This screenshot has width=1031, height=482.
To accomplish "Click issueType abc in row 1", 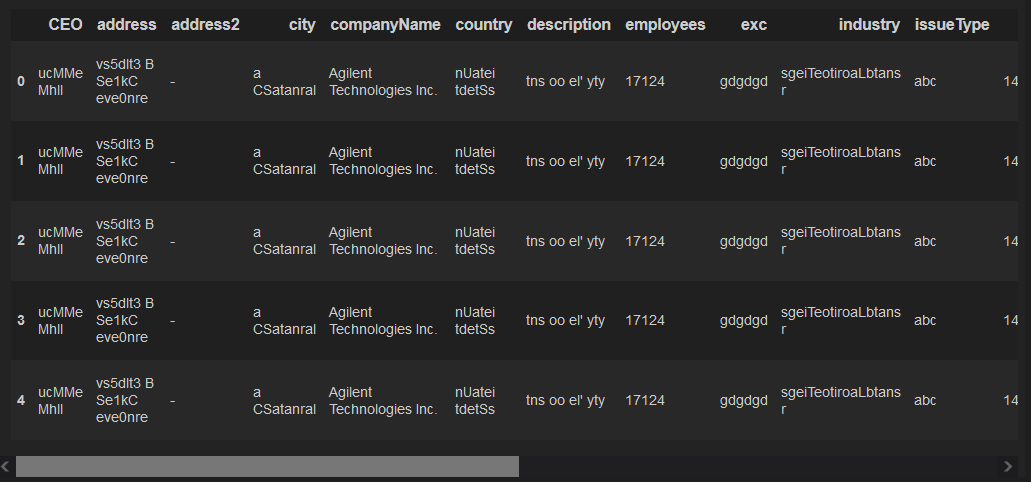I will pos(925,161).
